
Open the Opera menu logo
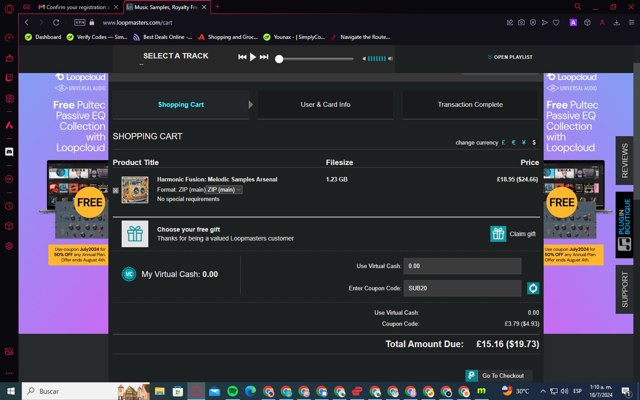point(9,8)
